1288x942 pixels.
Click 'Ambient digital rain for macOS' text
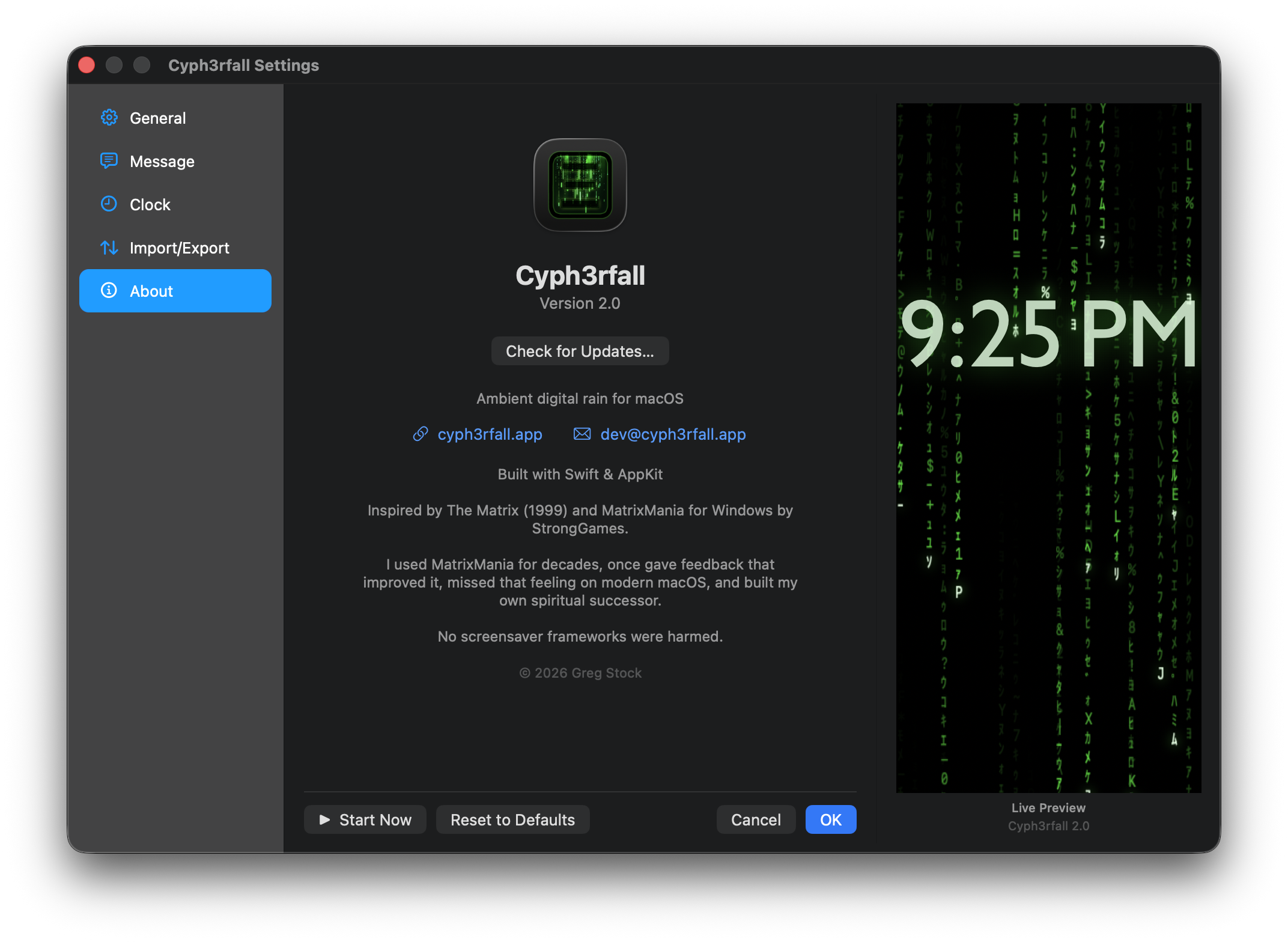[x=580, y=399]
